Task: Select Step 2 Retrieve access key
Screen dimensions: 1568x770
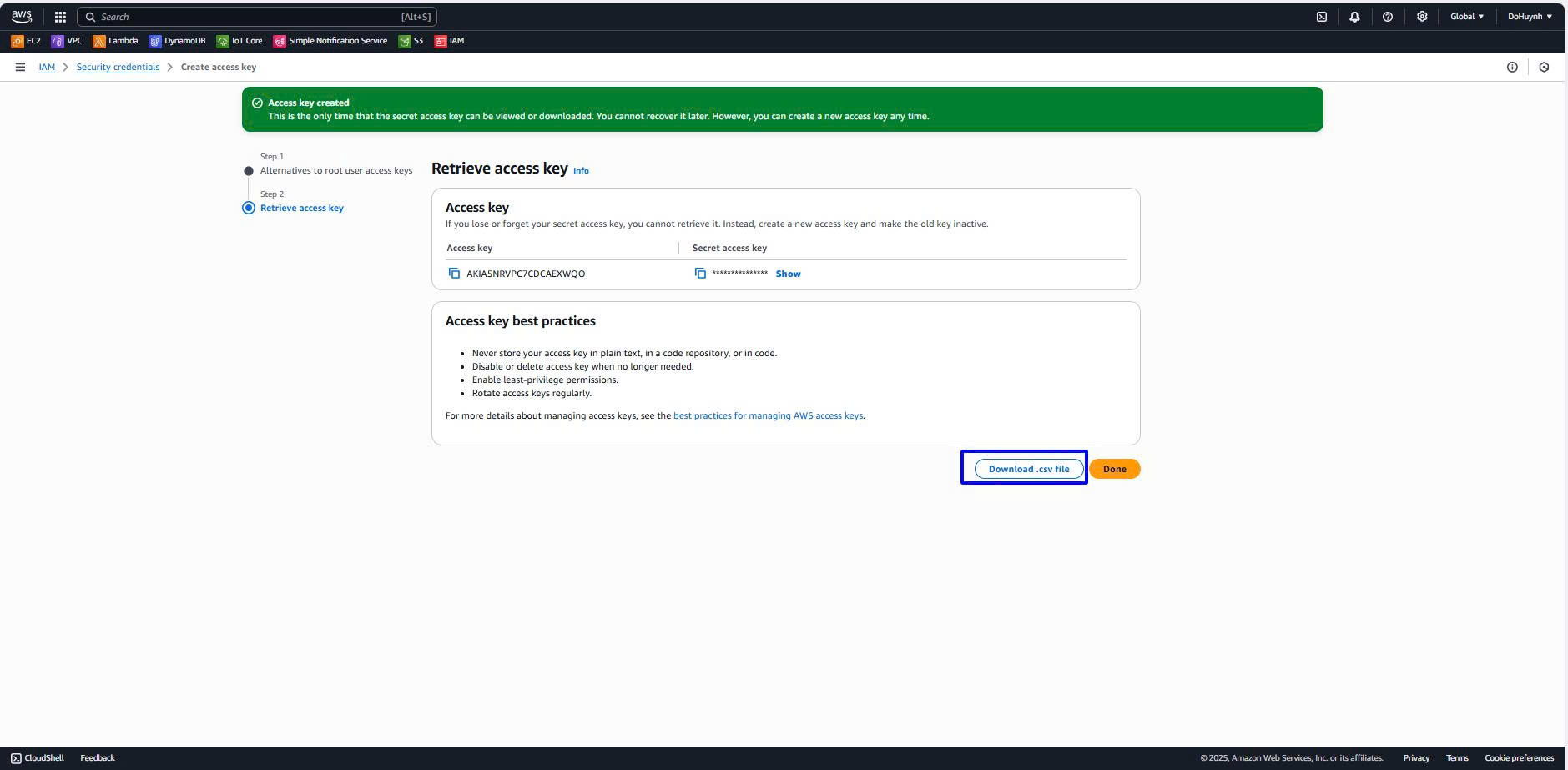Action: click(x=301, y=208)
